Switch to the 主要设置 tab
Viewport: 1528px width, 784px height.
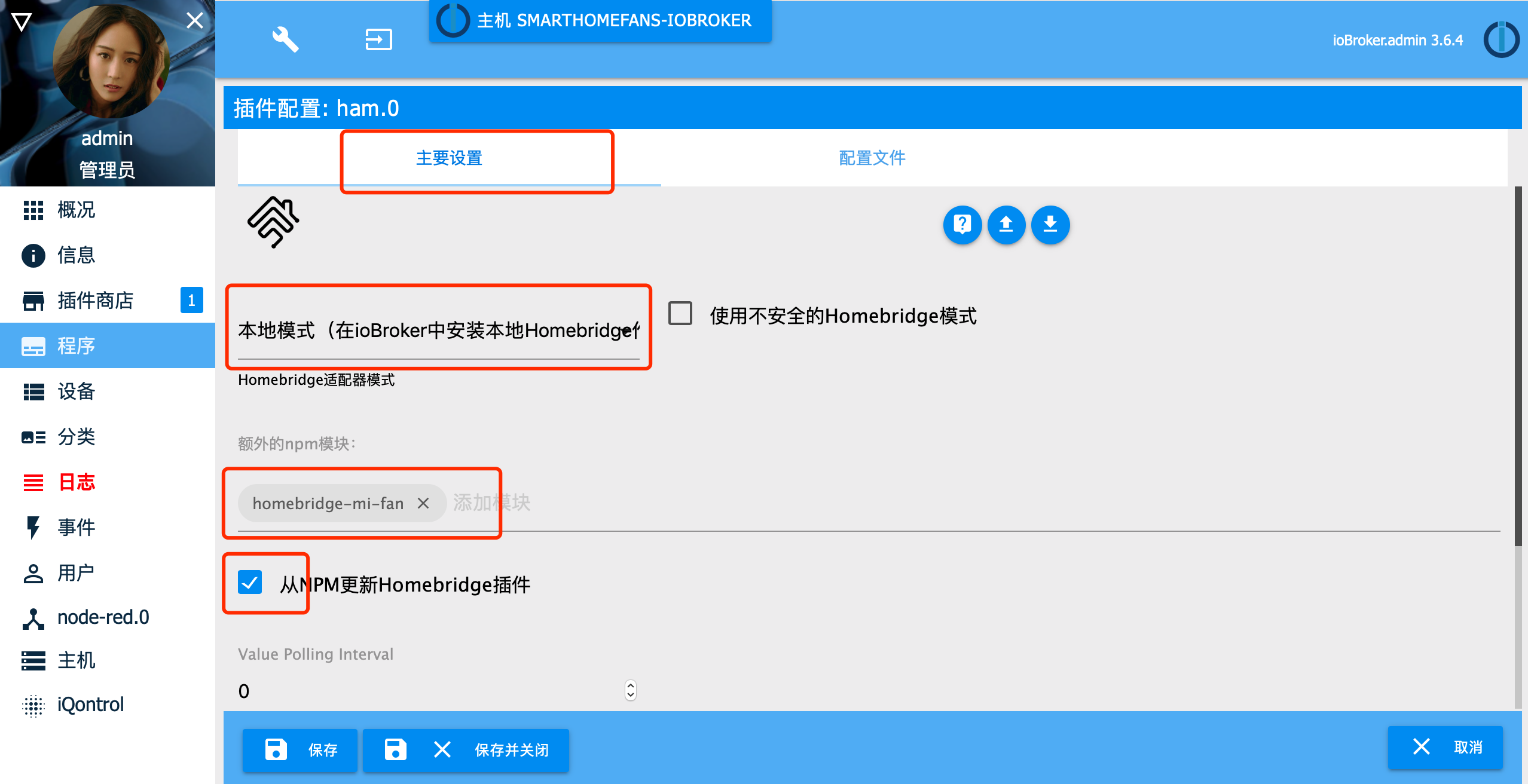click(x=449, y=158)
